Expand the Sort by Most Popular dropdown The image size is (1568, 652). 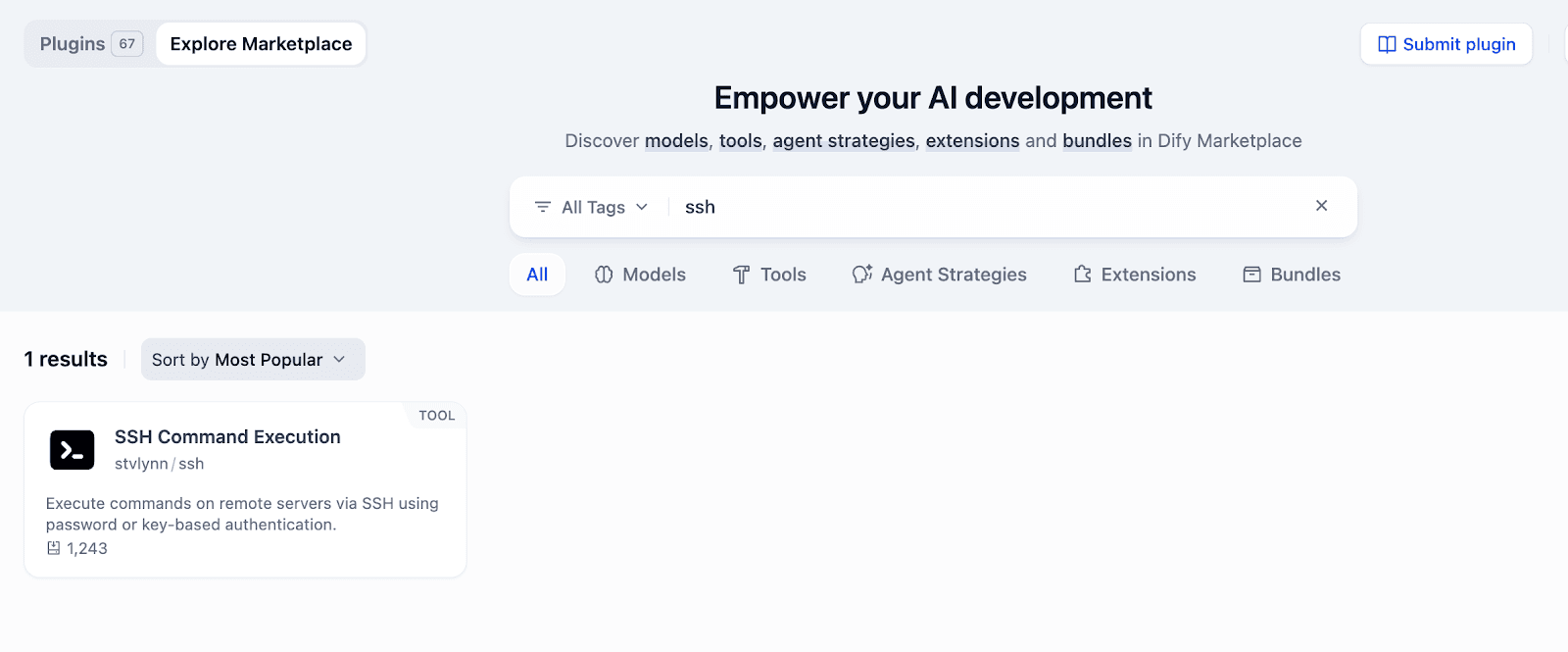252,360
